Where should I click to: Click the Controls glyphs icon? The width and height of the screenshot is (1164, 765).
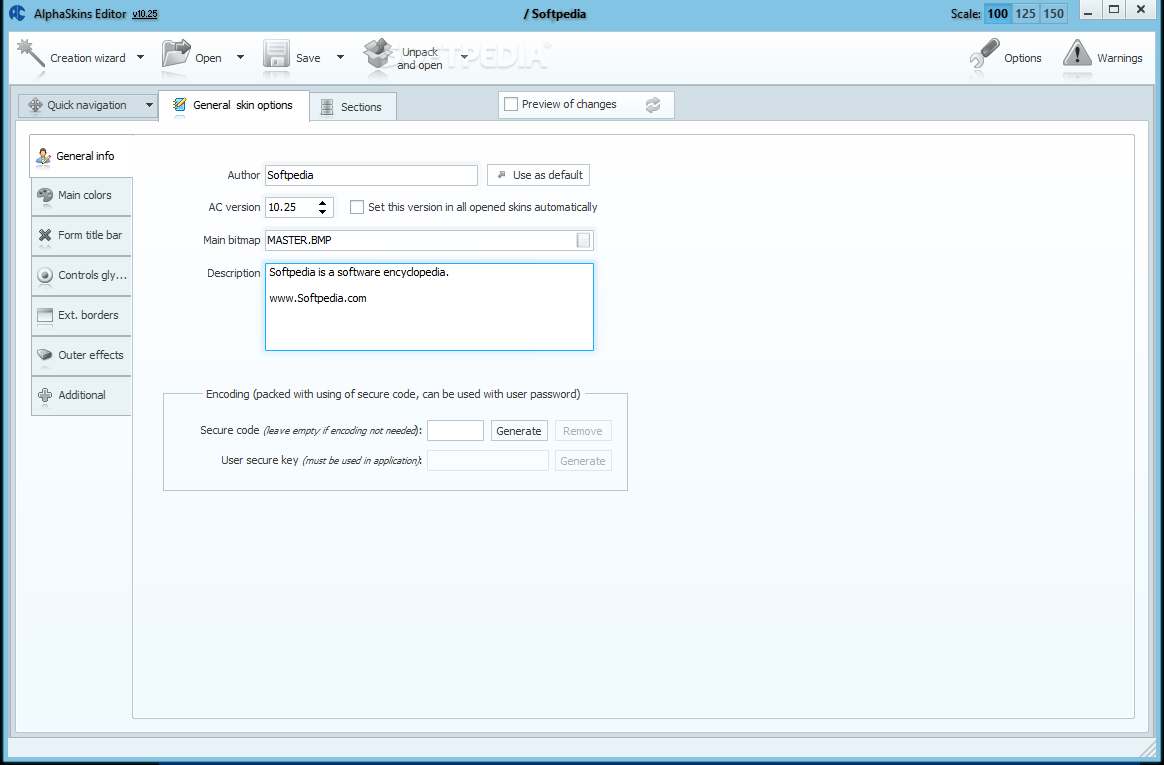45,275
